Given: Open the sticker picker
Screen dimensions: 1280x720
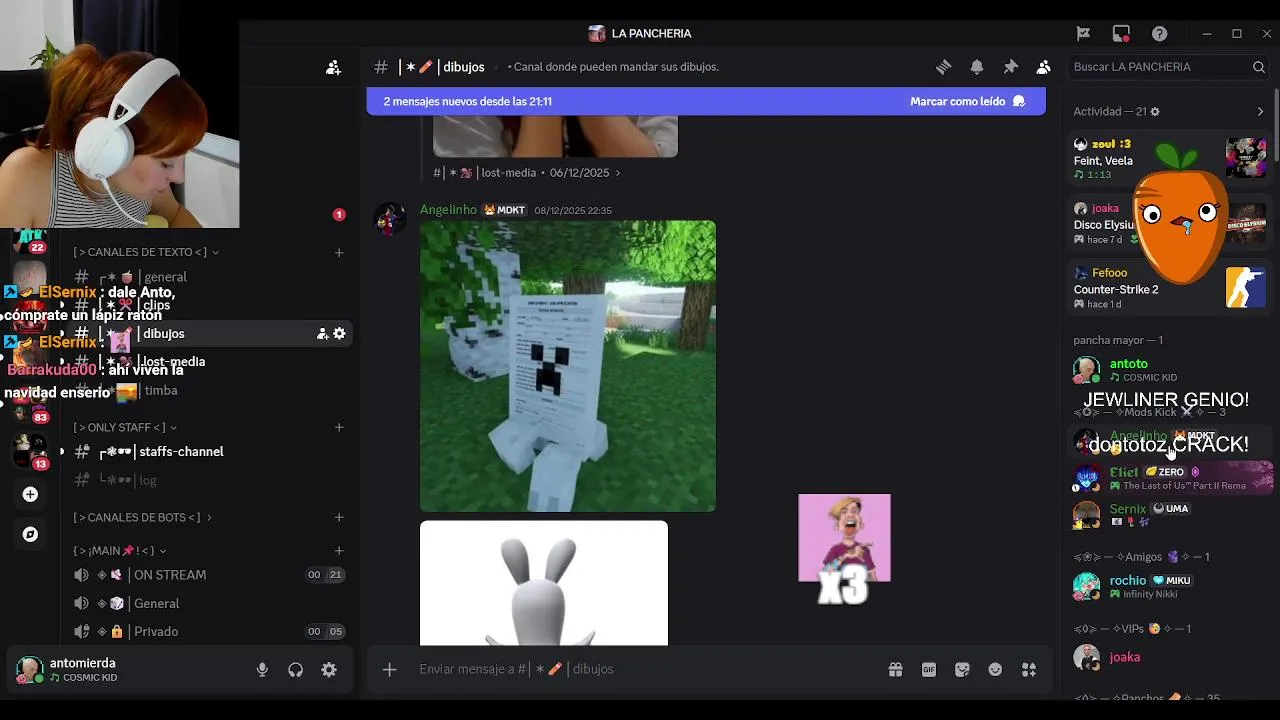Looking at the screenshot, I should (962, 669).
